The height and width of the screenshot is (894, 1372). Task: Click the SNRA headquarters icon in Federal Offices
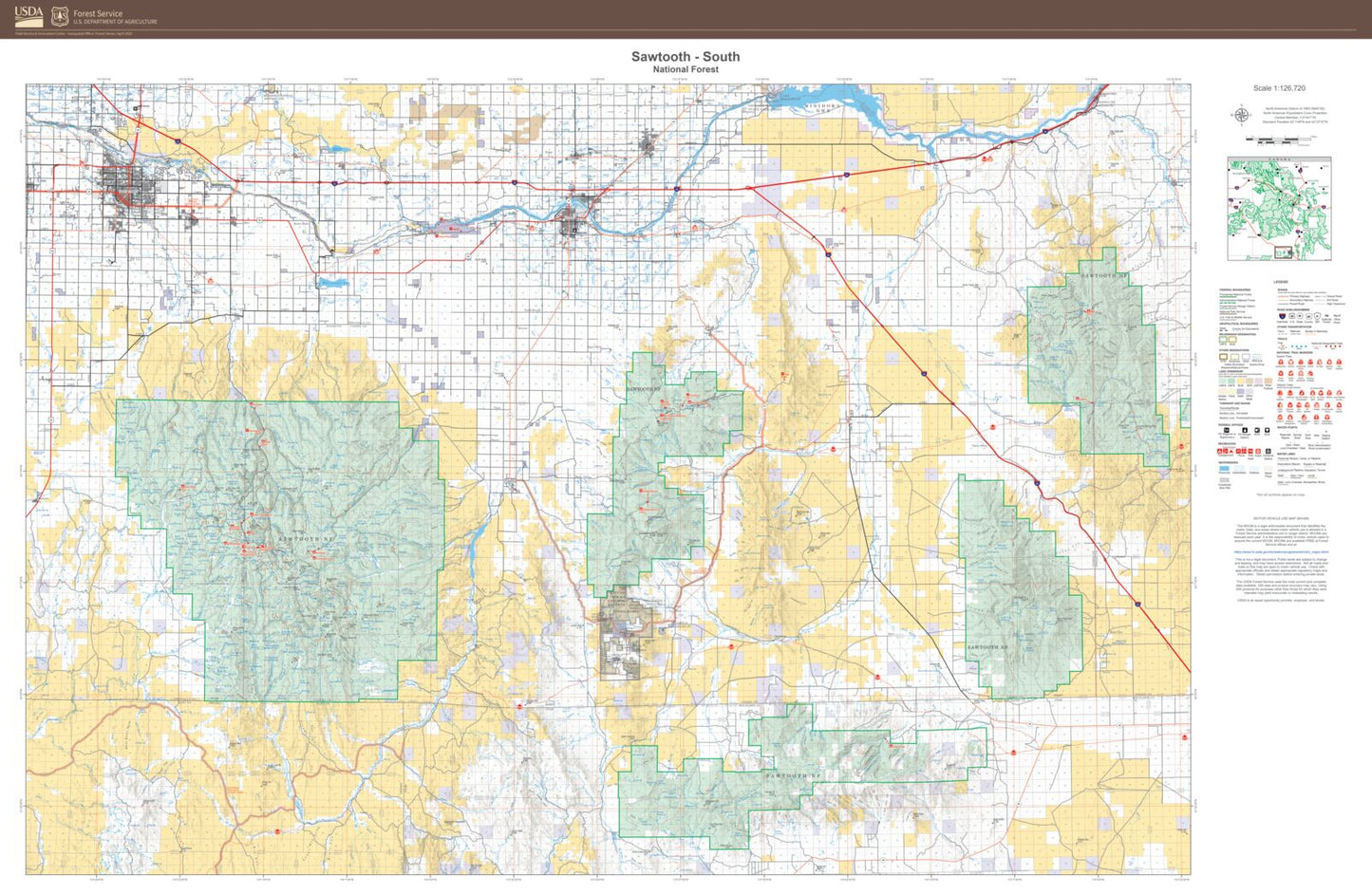click(1257, 430)
